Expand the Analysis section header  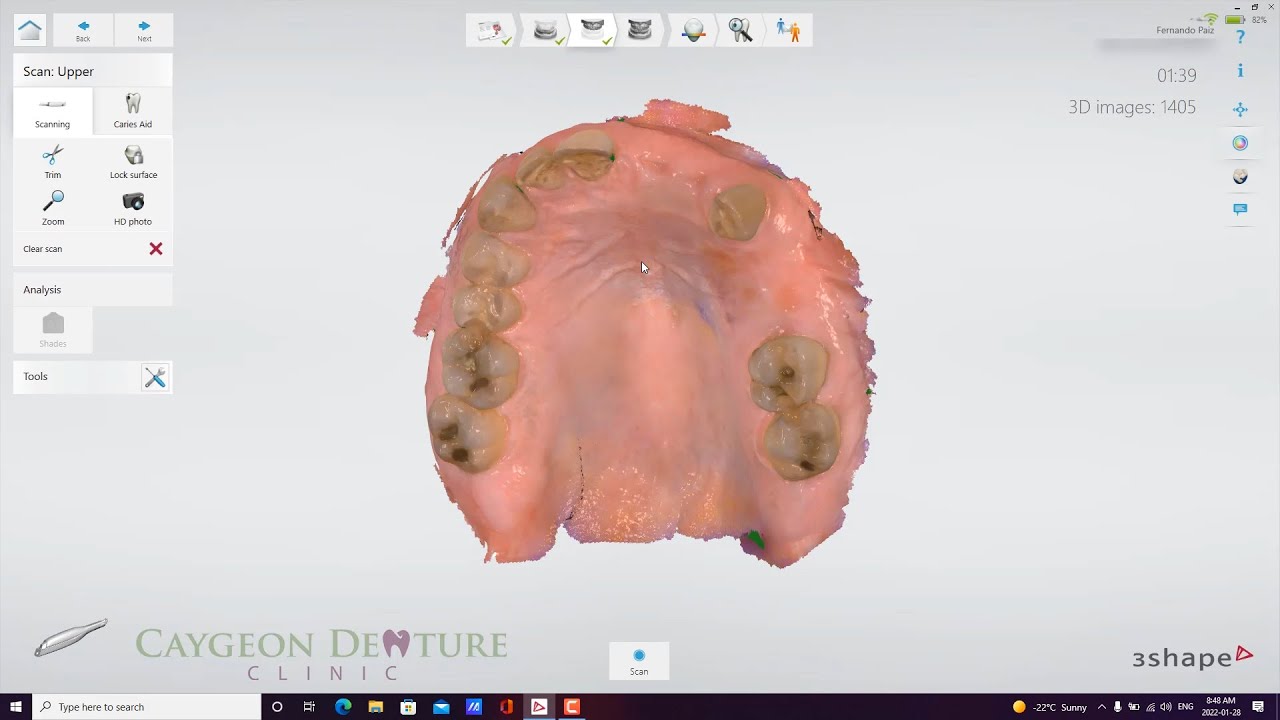(x=92, y=290)
